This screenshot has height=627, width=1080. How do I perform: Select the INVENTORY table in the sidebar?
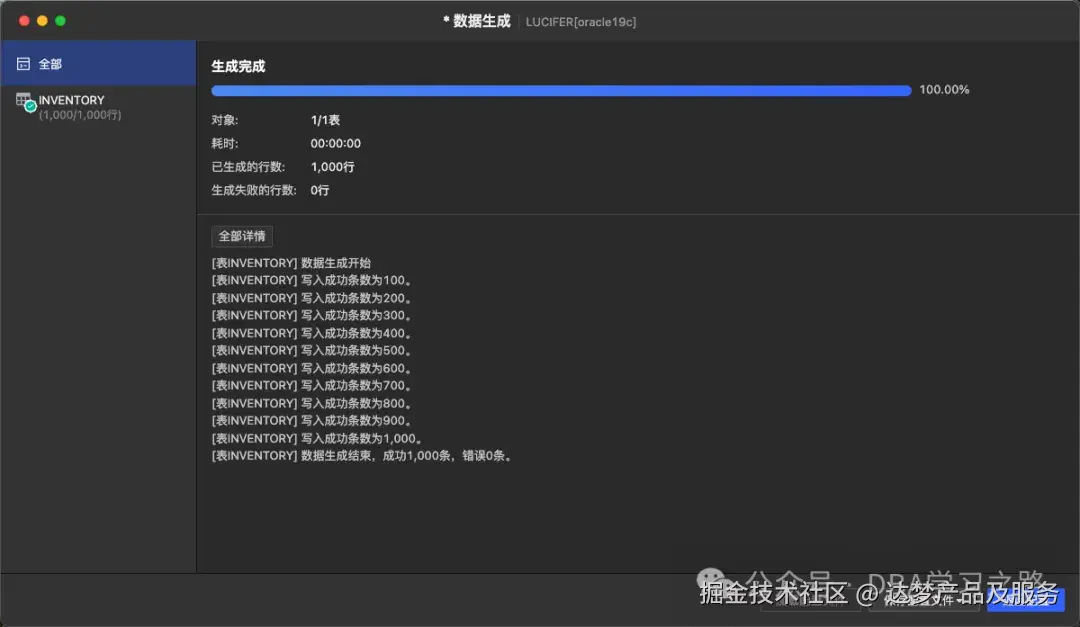pyautogui.click(x=72, y=100)
